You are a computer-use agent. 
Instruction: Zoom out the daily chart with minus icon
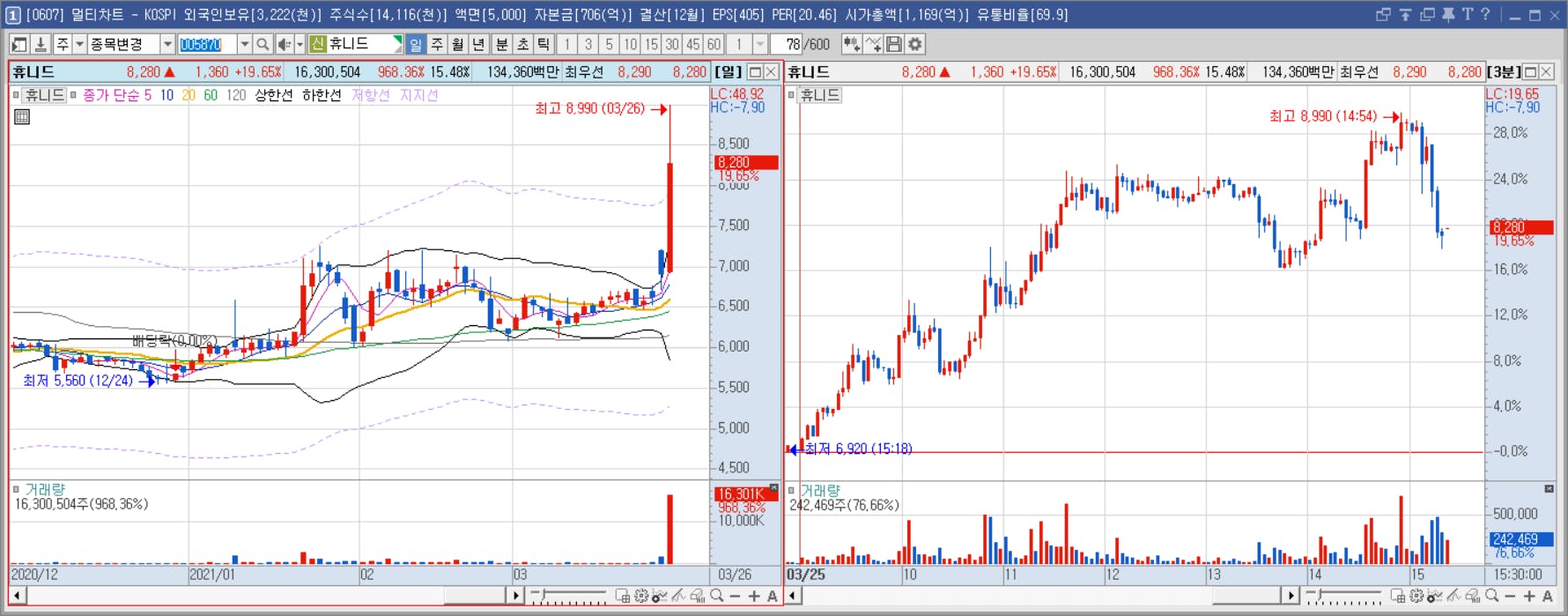pos(736,597)
